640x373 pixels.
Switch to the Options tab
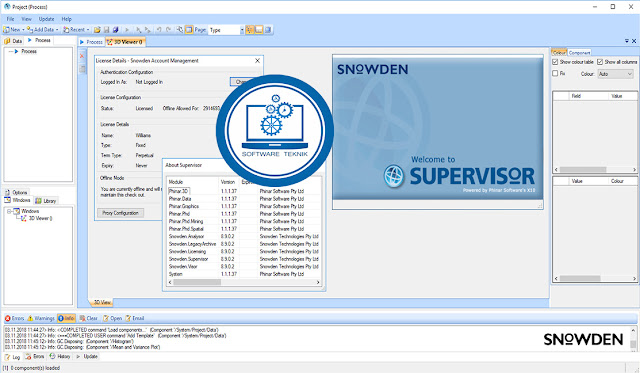coord(16,192)
